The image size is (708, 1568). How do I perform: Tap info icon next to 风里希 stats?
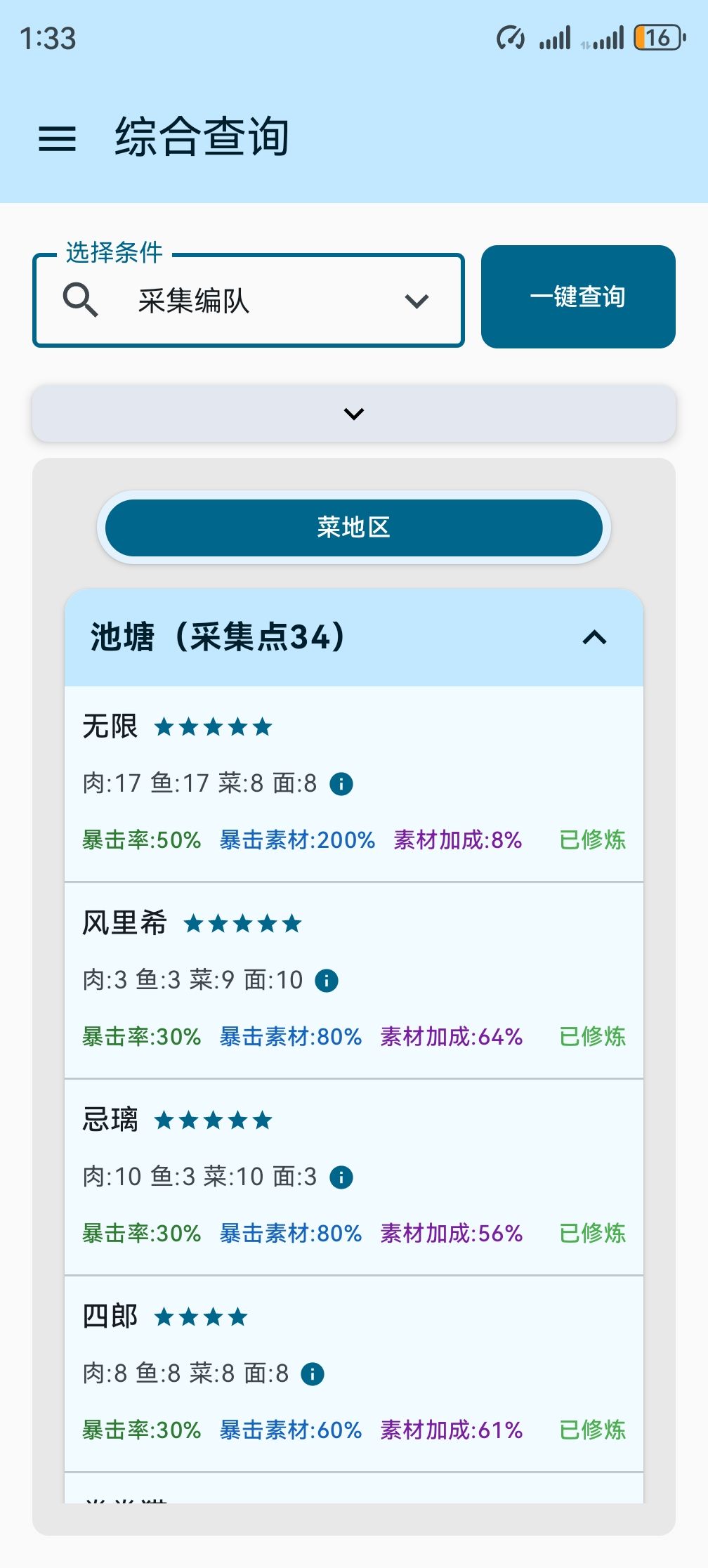(x=327, y=980)
